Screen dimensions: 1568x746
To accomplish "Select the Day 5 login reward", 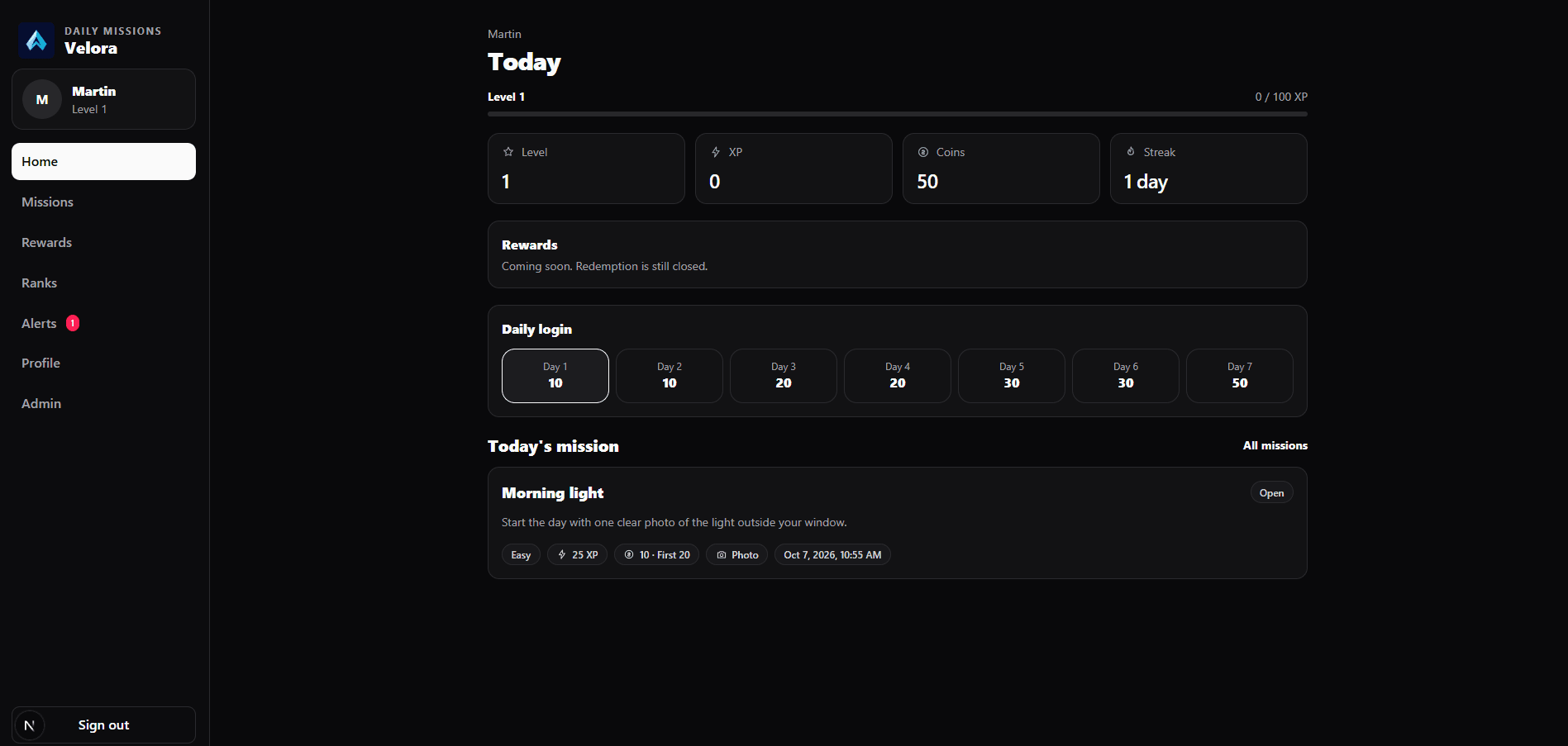I will (x=1012, y=376).
